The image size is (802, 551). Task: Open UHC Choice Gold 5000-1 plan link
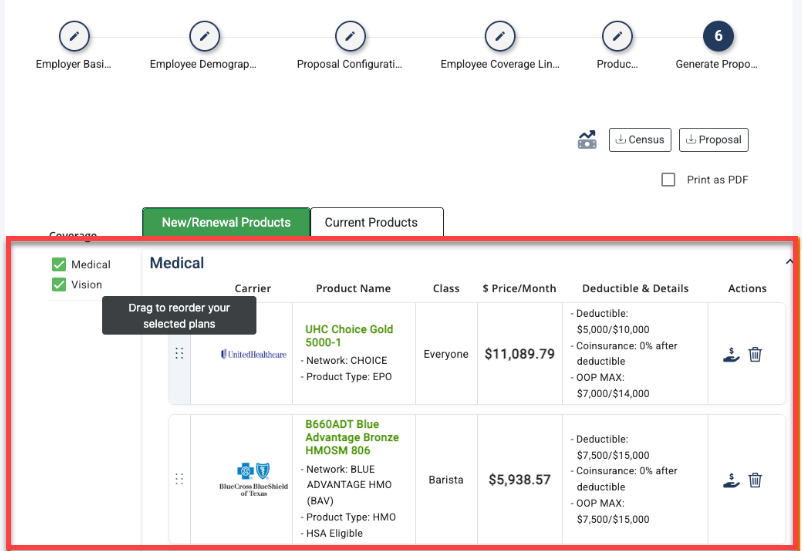click(349, 336)
